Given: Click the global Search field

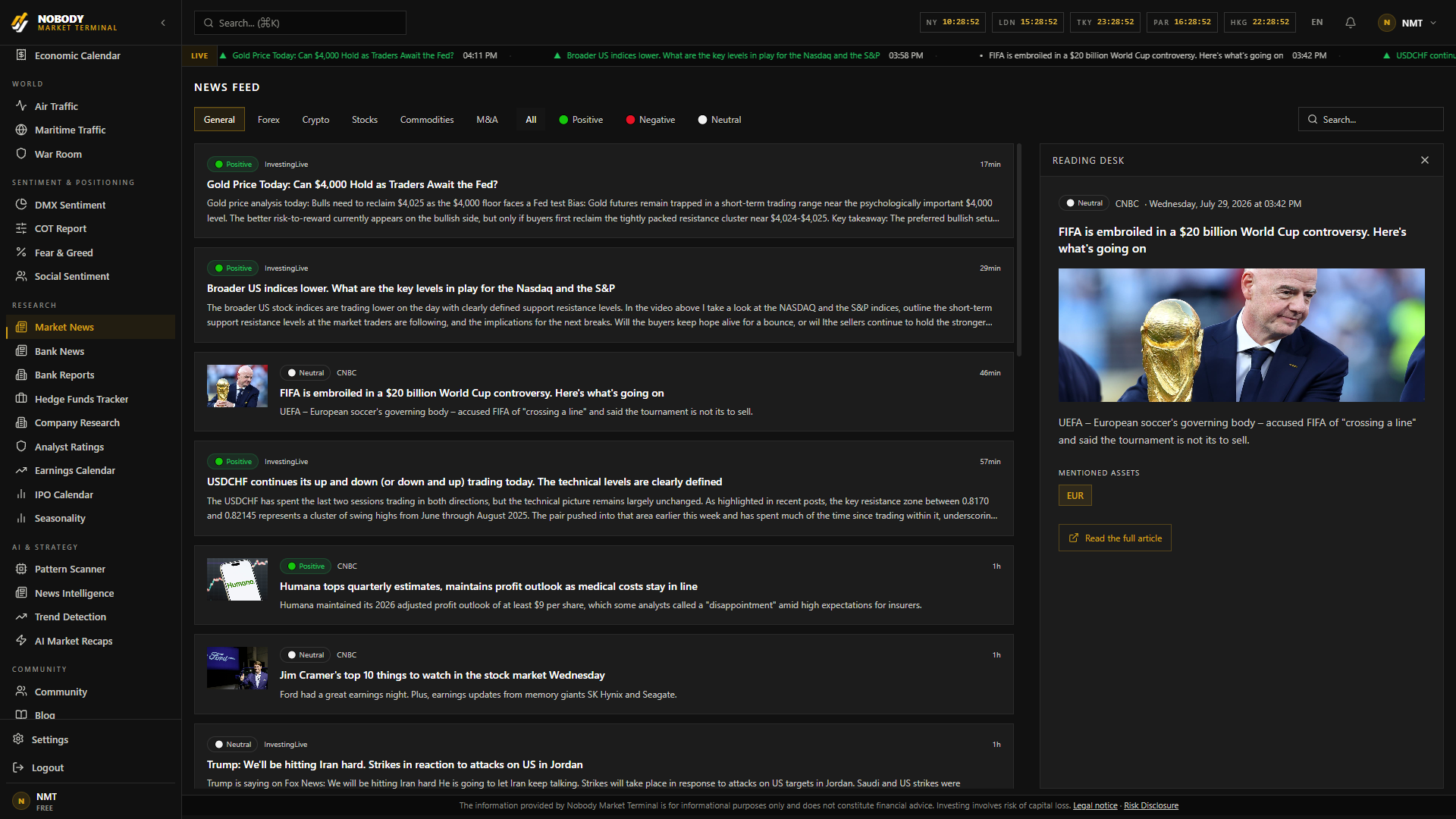Looking at the screenshot, I should [x=300, y=23].
